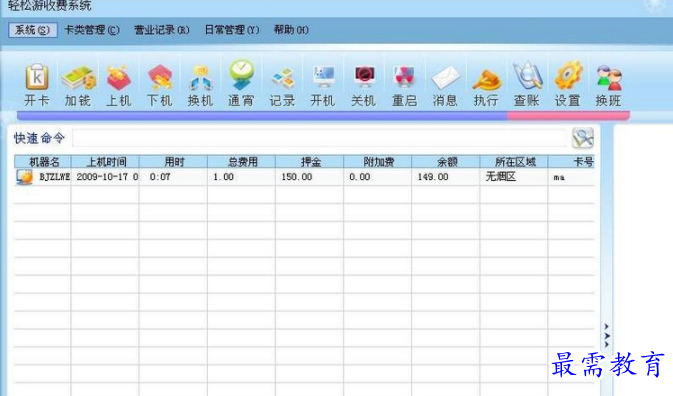Viewport: 673px width, 396px height.
Task: Click the 关机 shutdown icon
Action: click(364, 77)
